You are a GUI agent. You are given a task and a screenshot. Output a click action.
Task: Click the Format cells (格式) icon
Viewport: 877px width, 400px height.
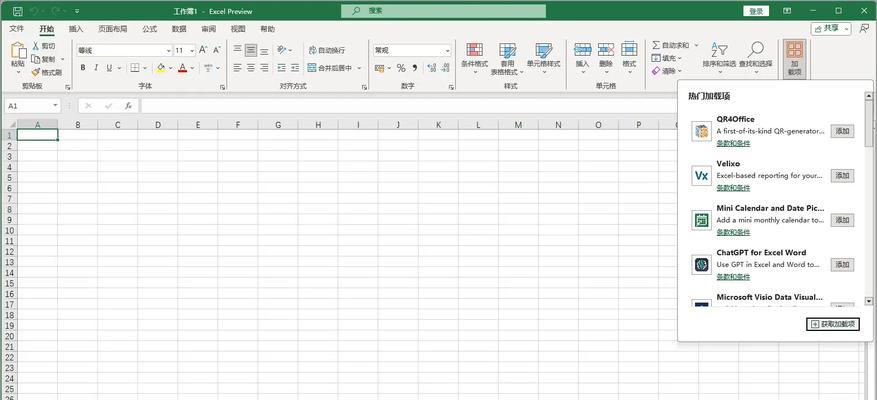(629, 50)
